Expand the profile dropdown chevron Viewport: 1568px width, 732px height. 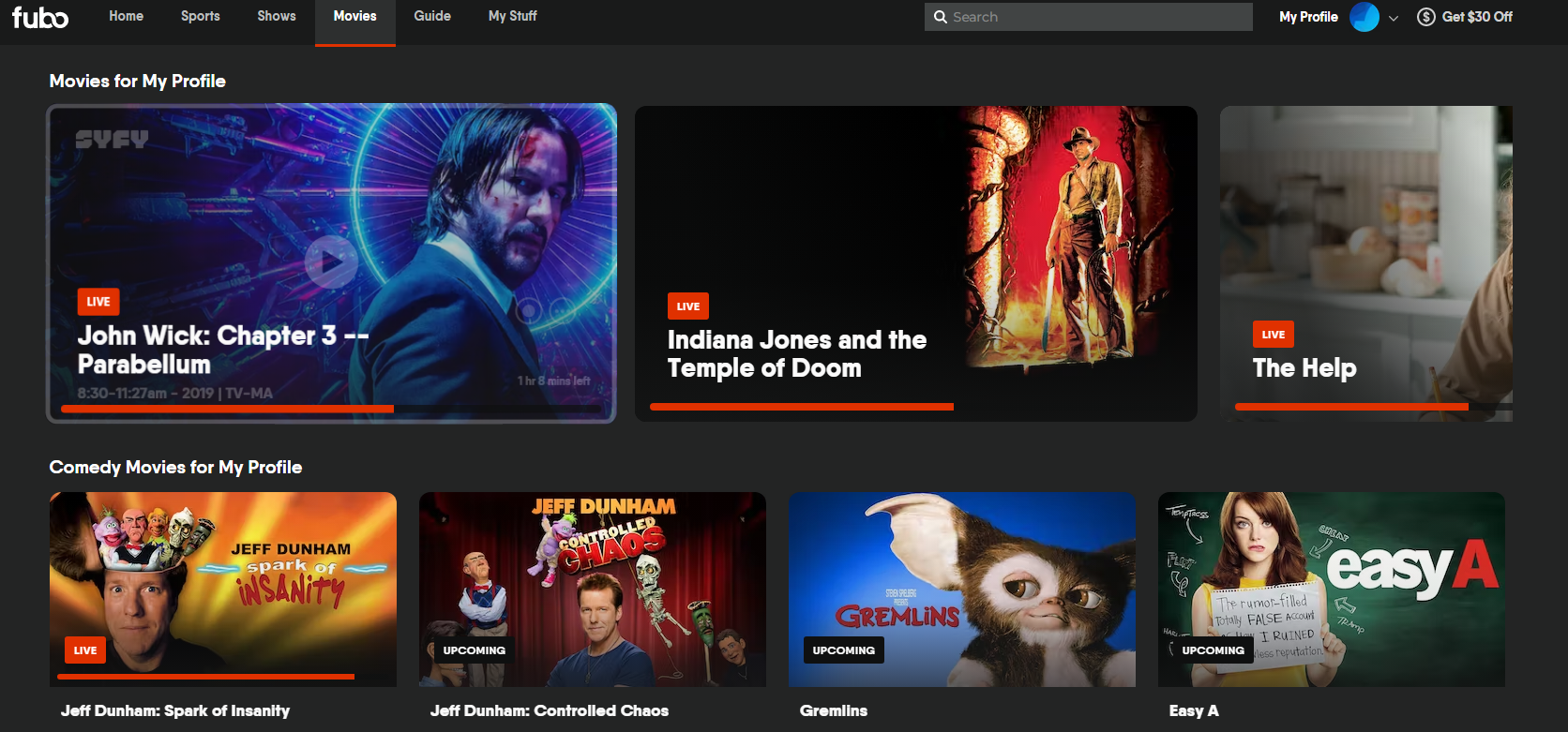tap(1394, 18)
